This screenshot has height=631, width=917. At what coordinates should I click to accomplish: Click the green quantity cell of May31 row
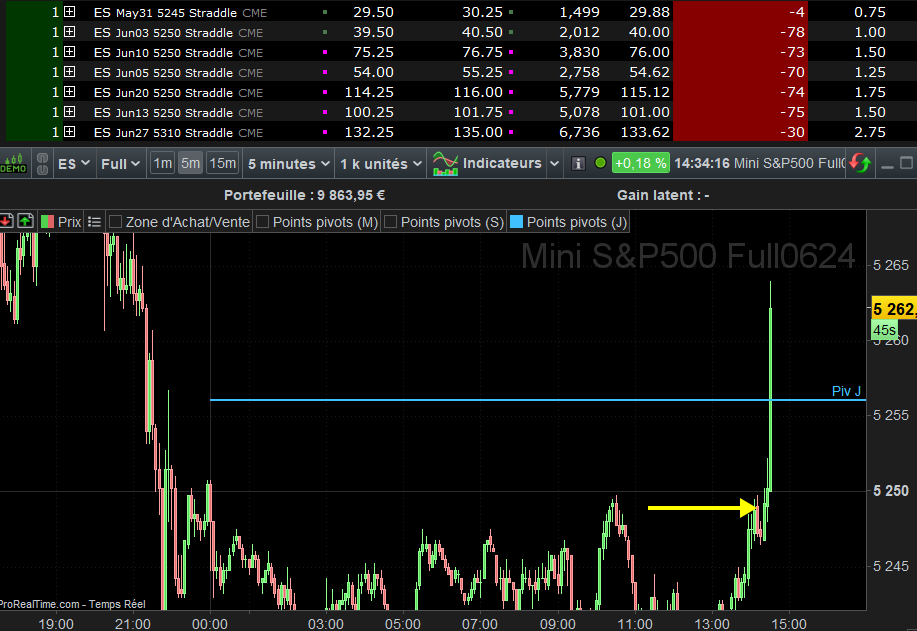[x=34, y=12]
